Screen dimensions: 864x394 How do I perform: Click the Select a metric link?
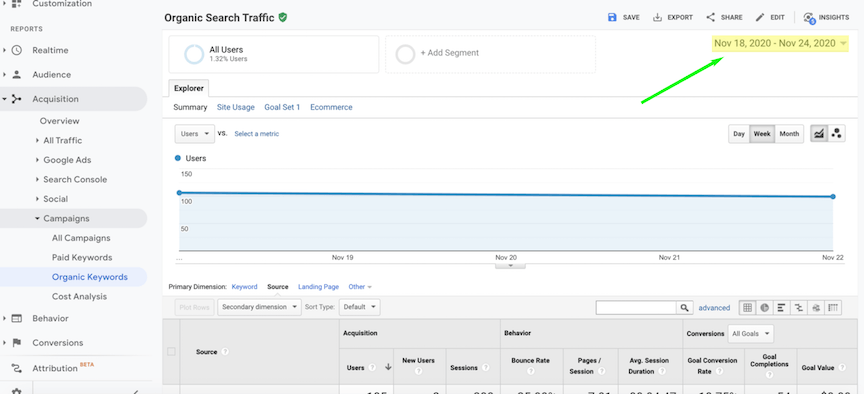(257, 134)
